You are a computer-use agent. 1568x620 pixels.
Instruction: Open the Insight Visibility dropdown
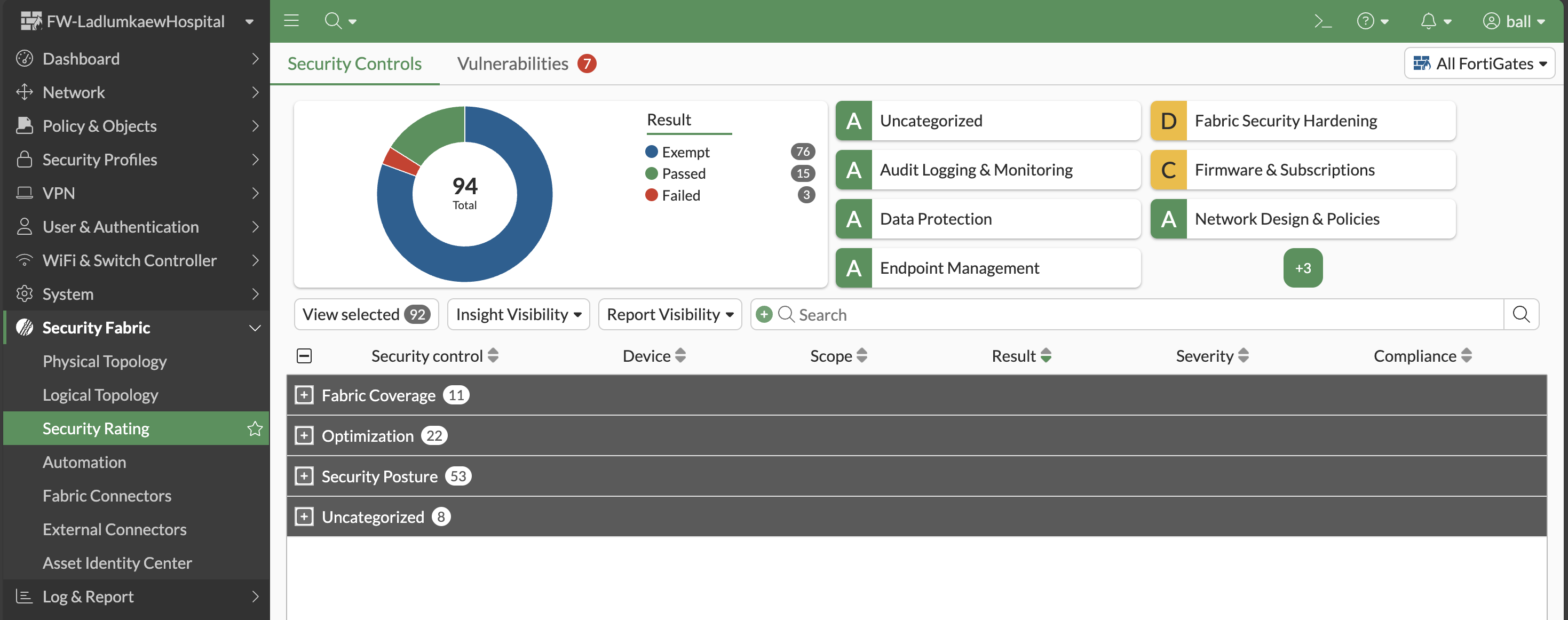519,314
